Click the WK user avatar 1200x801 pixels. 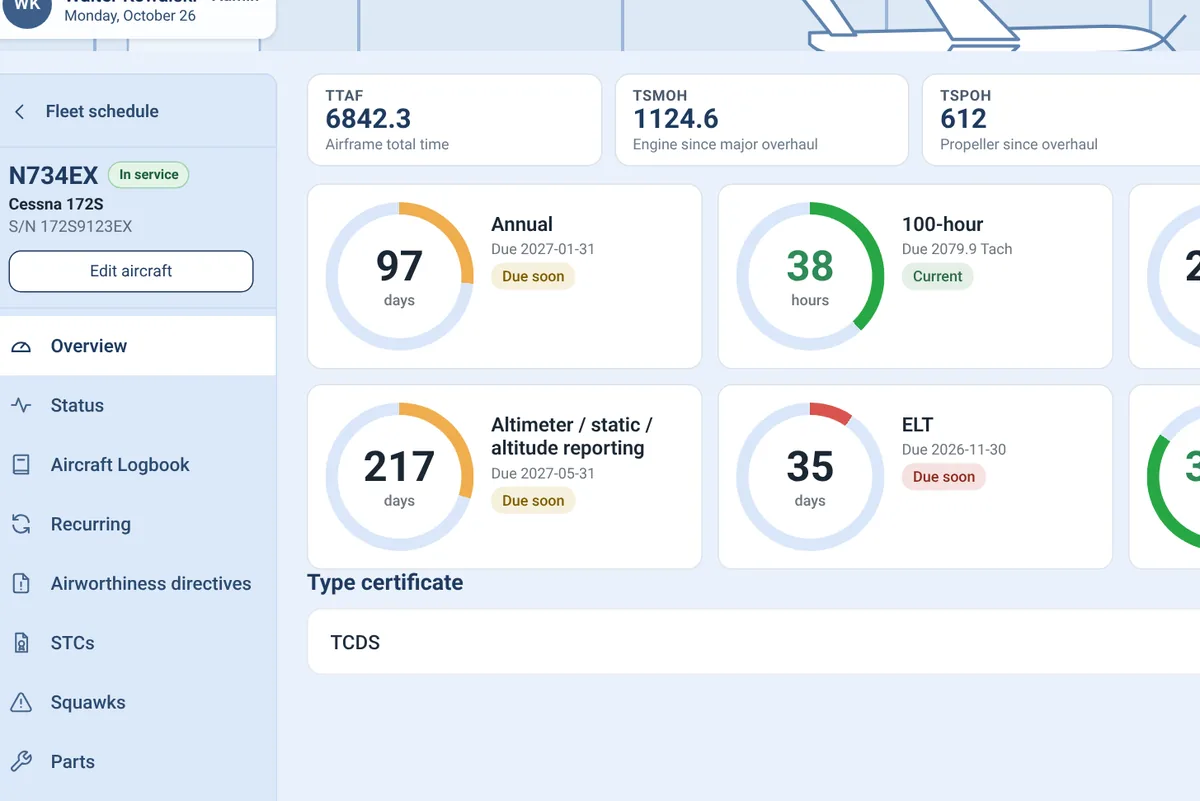click(x=27, y=7)
